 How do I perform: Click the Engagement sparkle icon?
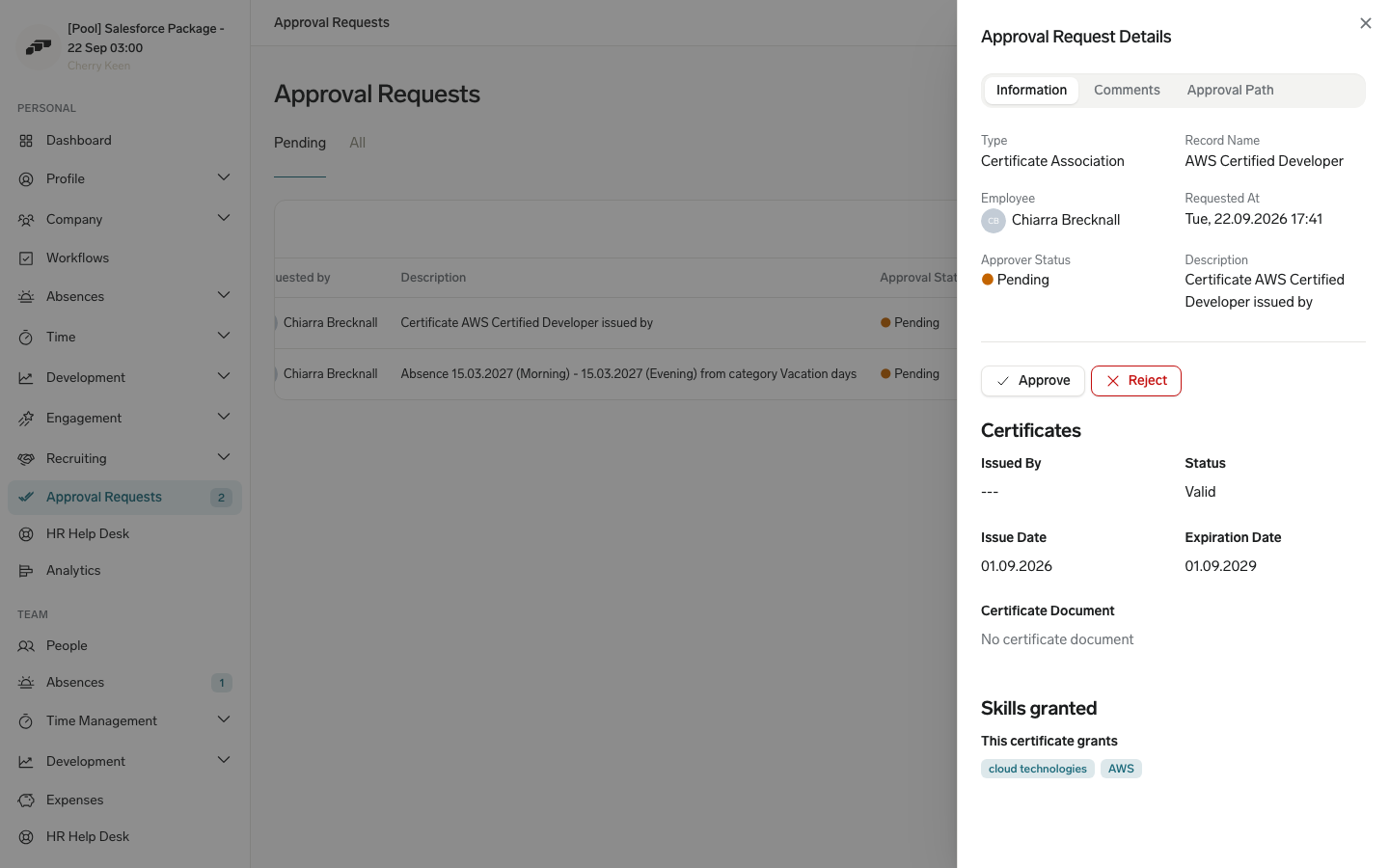click(x=26, y=419)
